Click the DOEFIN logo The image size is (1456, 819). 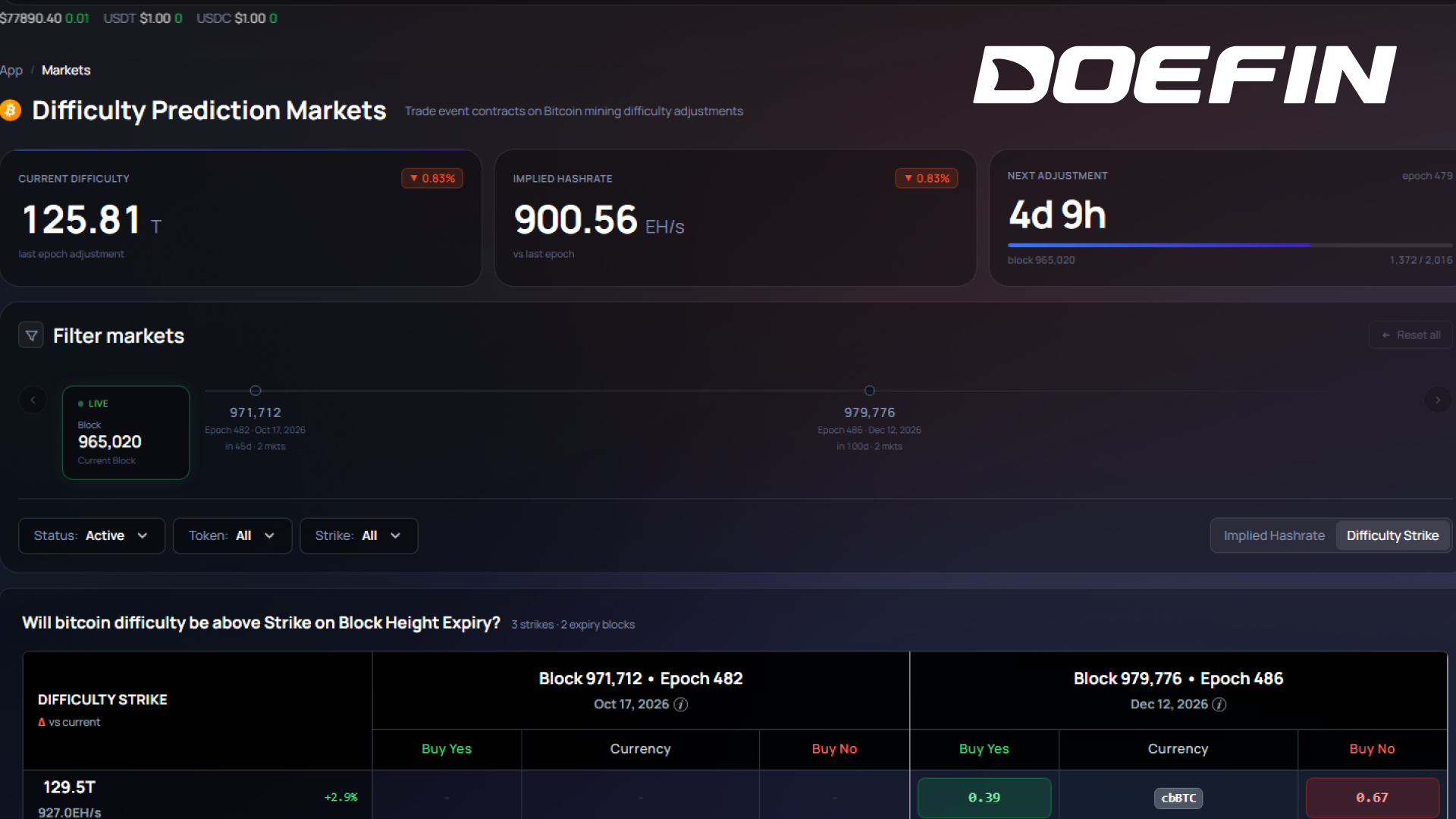tap(1185, 74)
